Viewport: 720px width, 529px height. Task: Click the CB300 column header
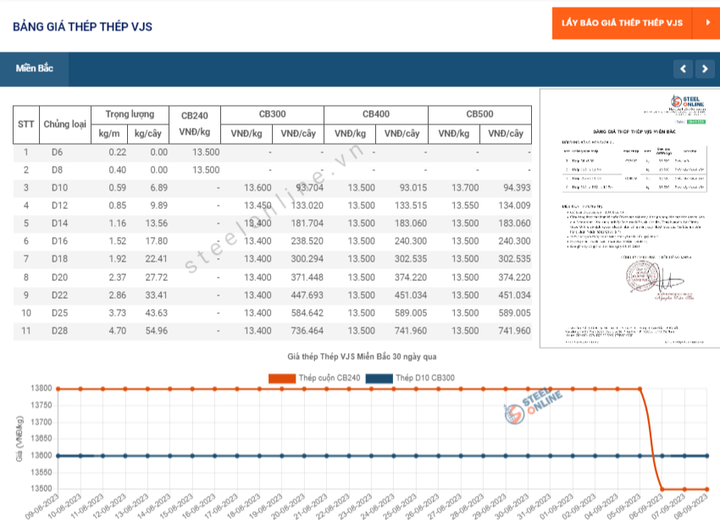272,114
